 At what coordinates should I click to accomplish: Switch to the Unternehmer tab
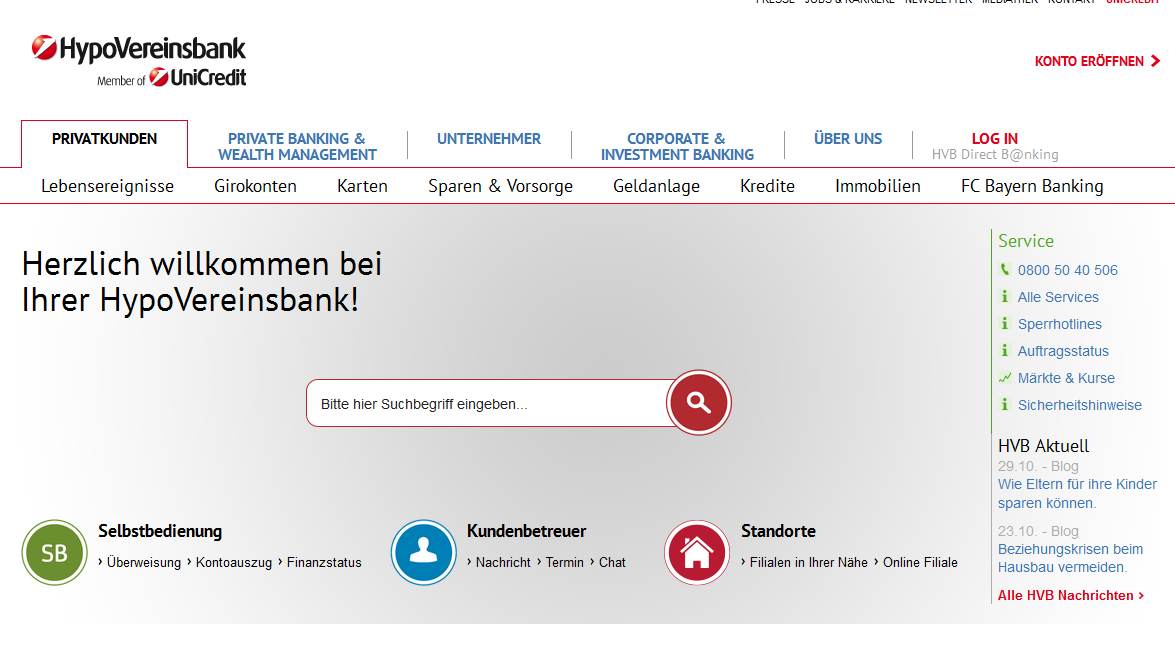pyautogui.click(x=489, y=139)
